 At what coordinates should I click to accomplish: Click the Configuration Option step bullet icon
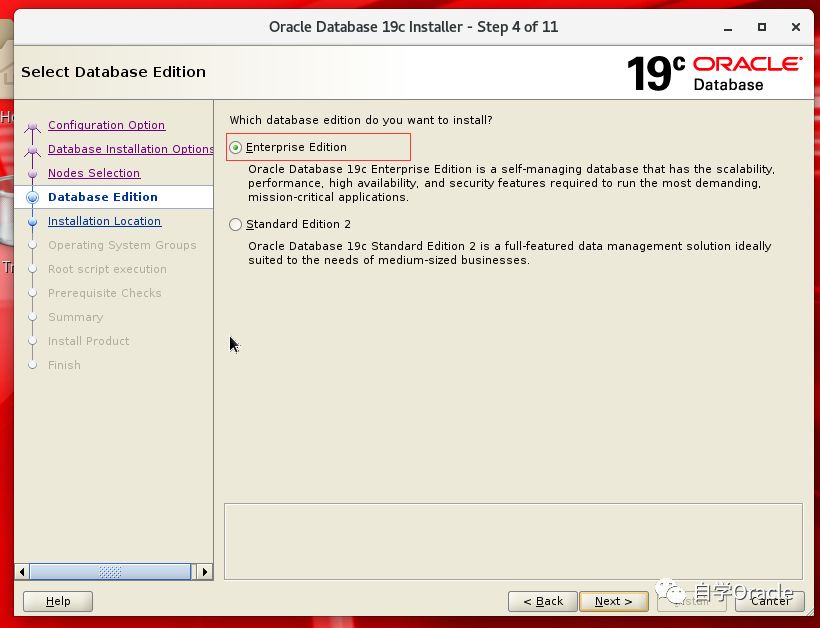pos(32,126)
